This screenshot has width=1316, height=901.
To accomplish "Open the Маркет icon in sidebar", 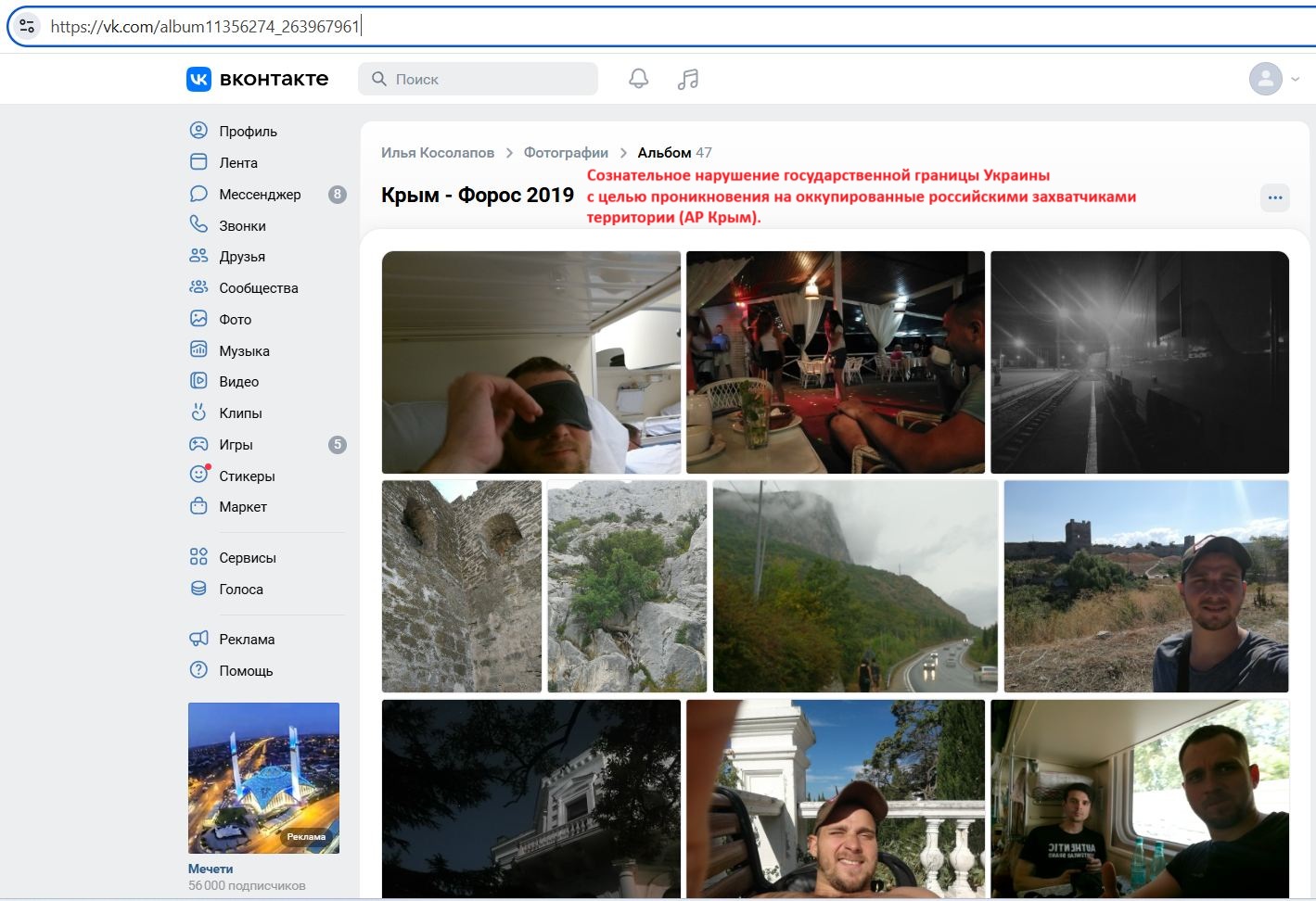I will point(198,506).
